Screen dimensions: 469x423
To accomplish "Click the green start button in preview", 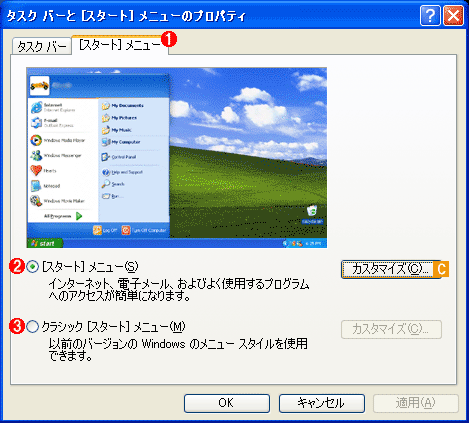I will pos(45,243).
